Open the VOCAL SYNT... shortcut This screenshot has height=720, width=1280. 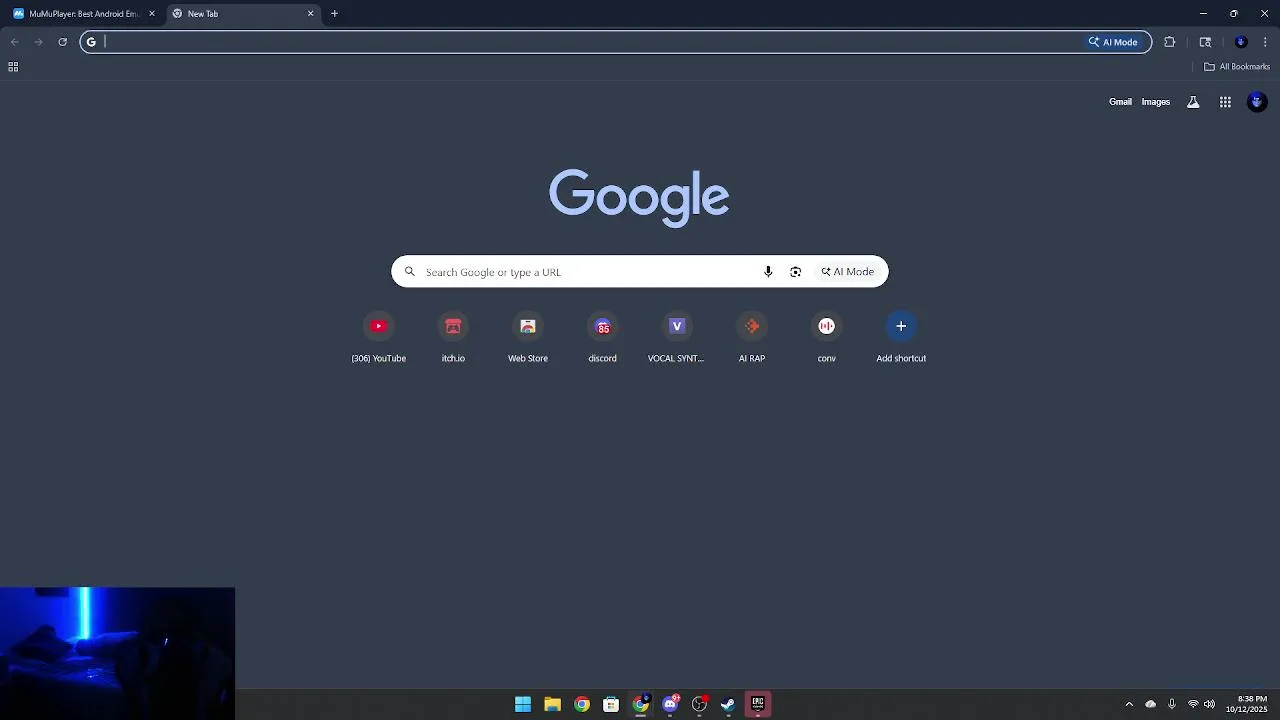point(677,338)
